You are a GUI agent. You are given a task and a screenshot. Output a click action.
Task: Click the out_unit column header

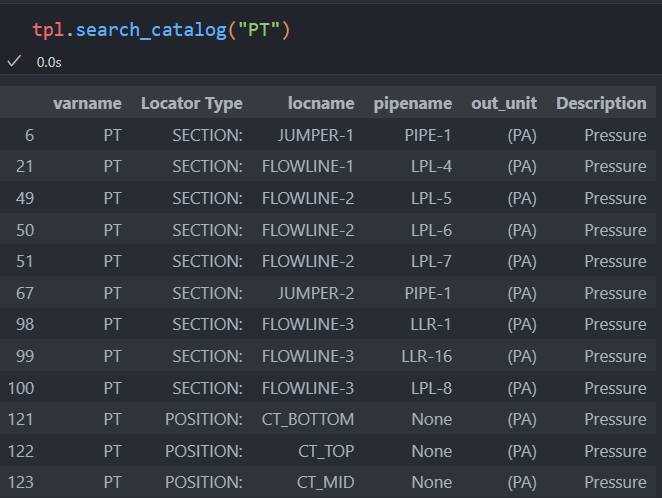(x=504, y=103)
